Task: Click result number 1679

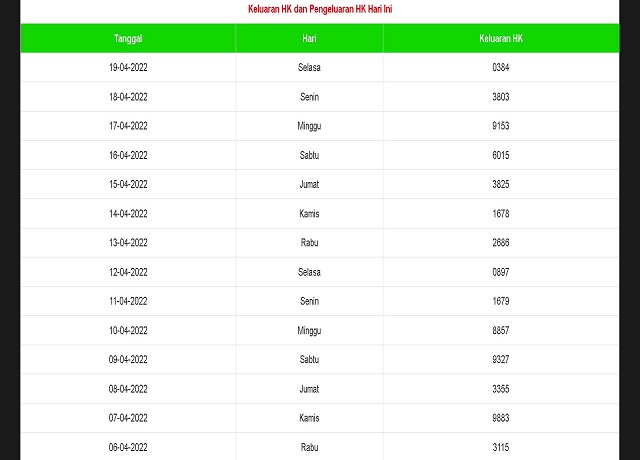Action: tap(501, 301)
